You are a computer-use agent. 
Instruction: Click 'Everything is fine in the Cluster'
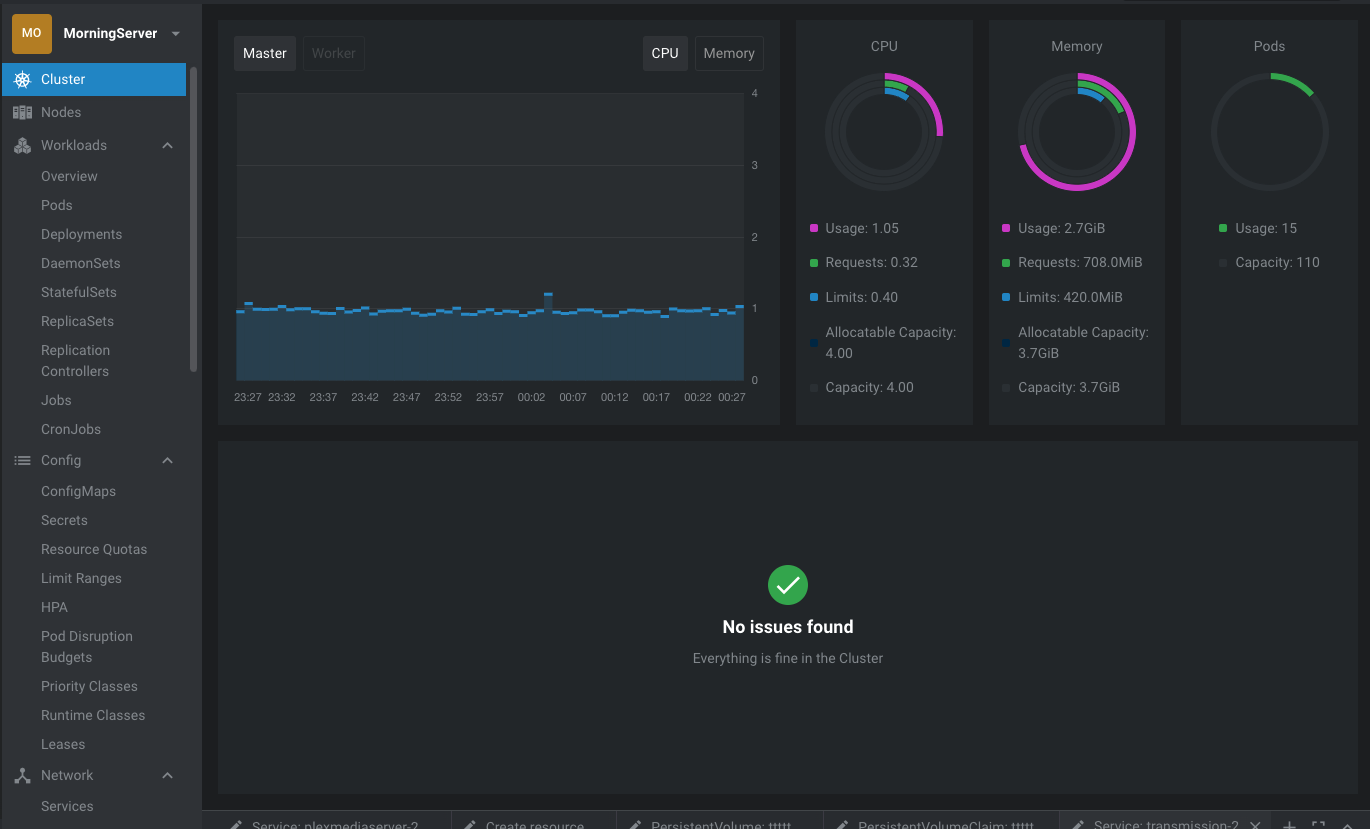(x=788, y=658)
